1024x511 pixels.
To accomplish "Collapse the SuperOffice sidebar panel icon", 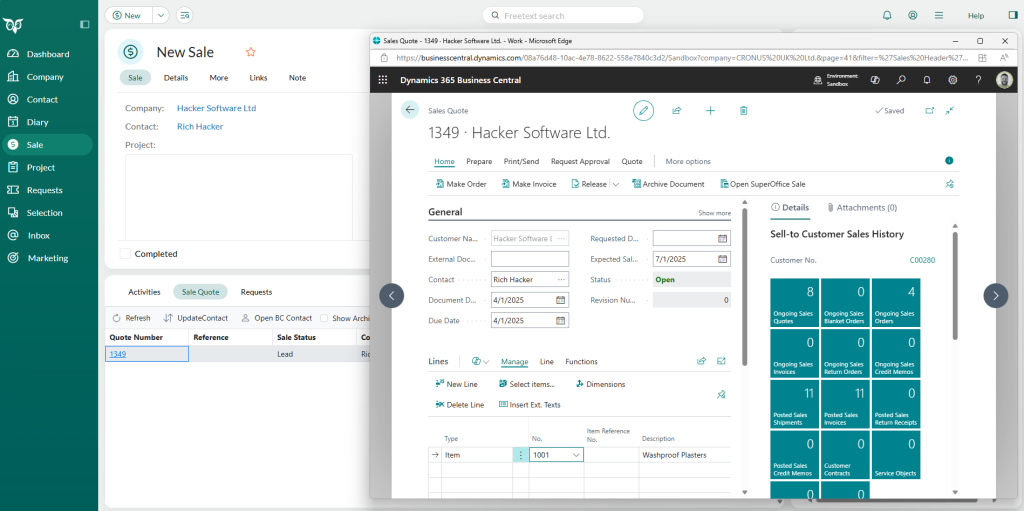I will tap(84, 24).
